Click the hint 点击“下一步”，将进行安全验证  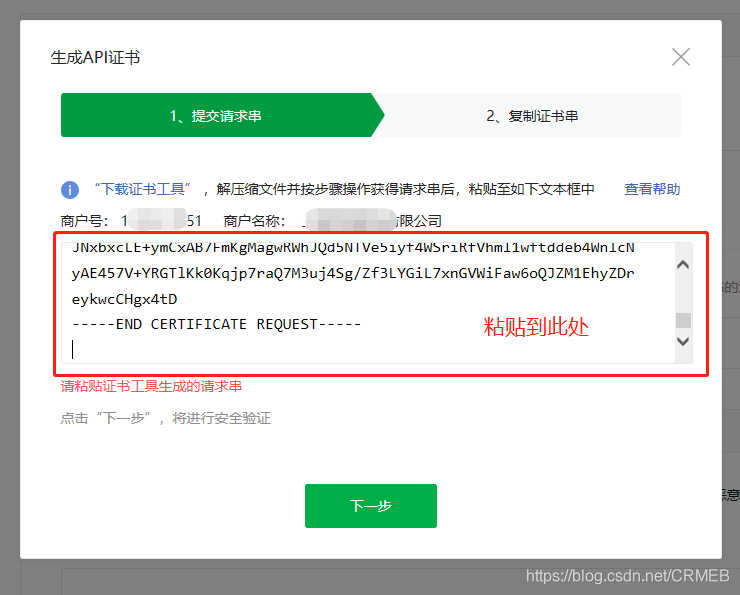[x=166, y=418]
